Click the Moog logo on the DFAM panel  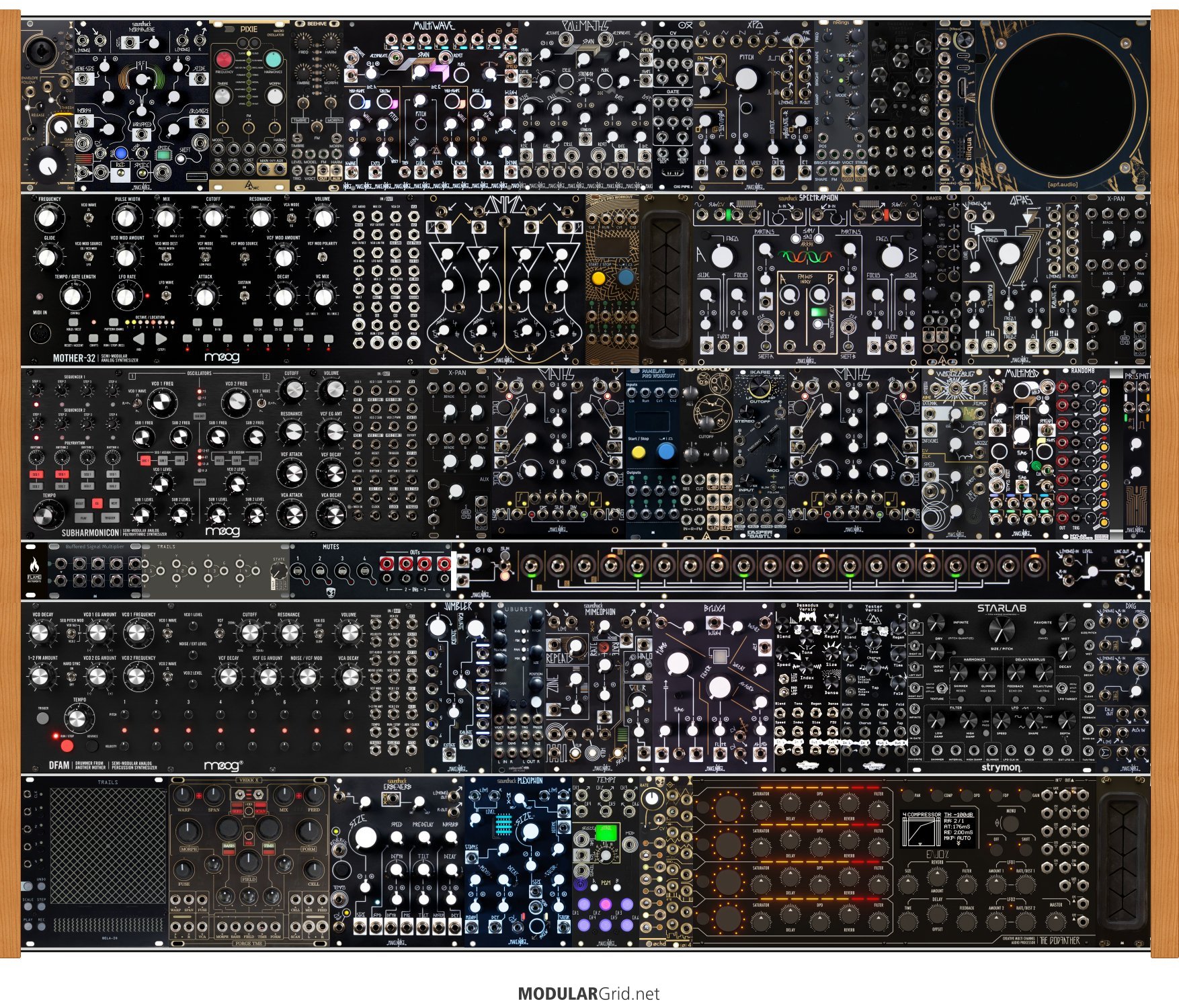tap(222, 765)
